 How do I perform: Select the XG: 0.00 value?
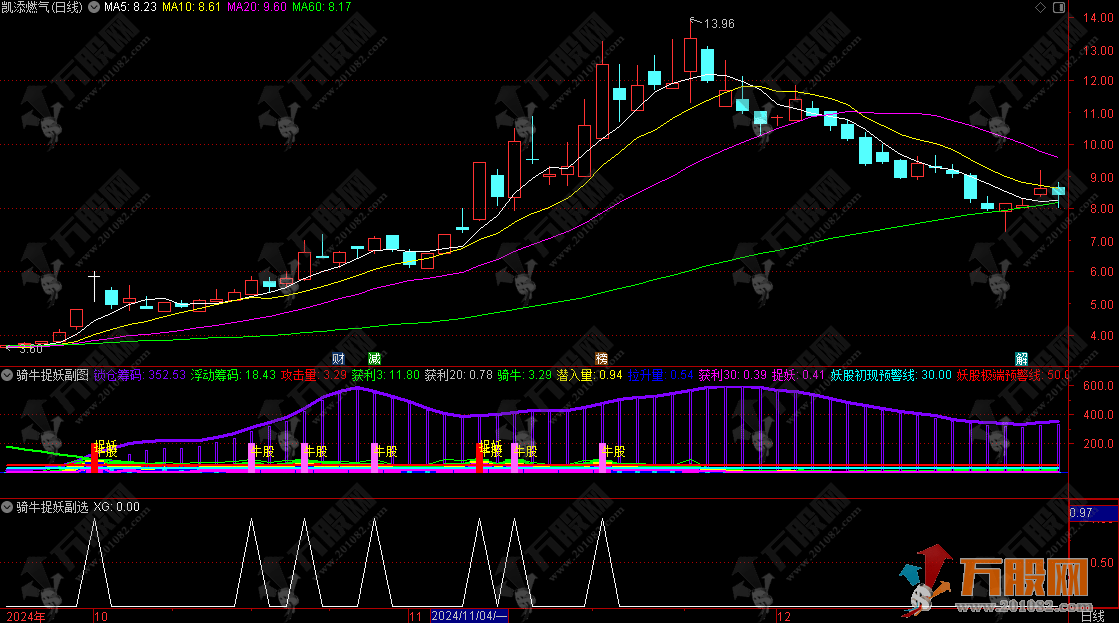pyautogui.click(x=116, y=507)
